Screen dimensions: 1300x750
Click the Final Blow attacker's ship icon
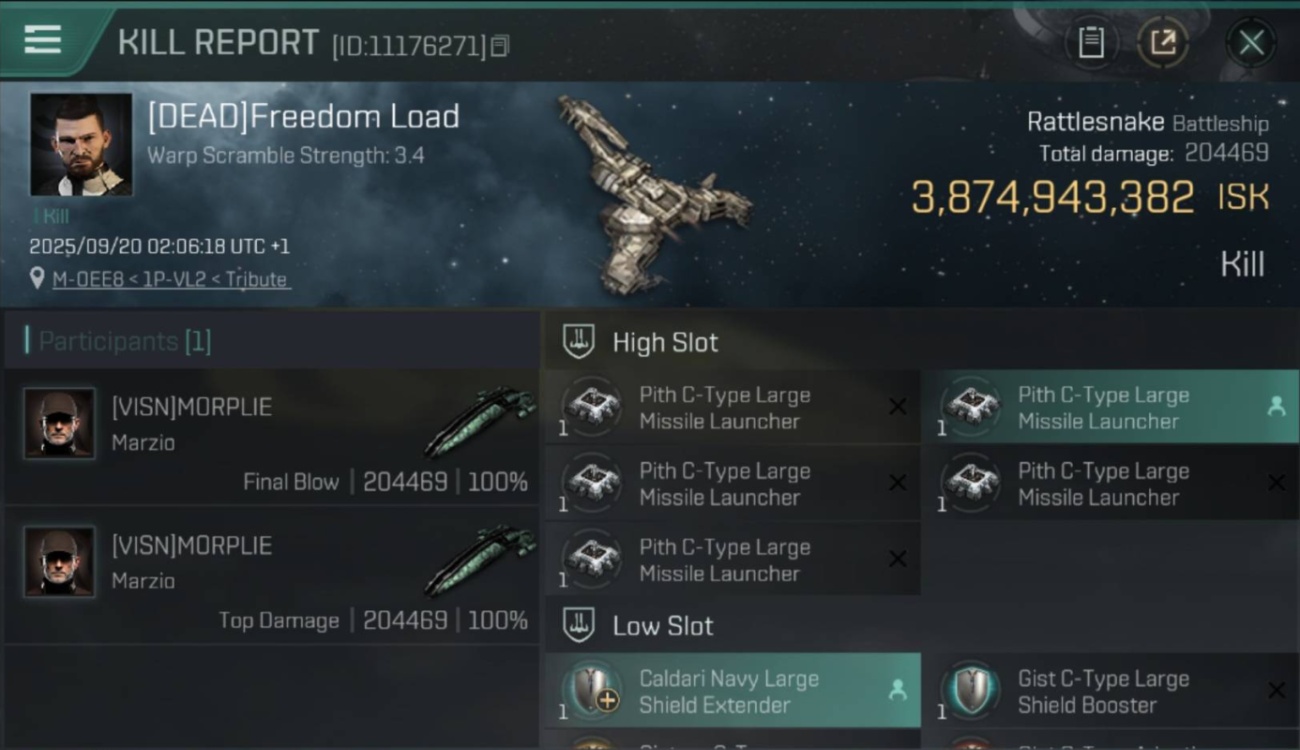click(480, 420)
